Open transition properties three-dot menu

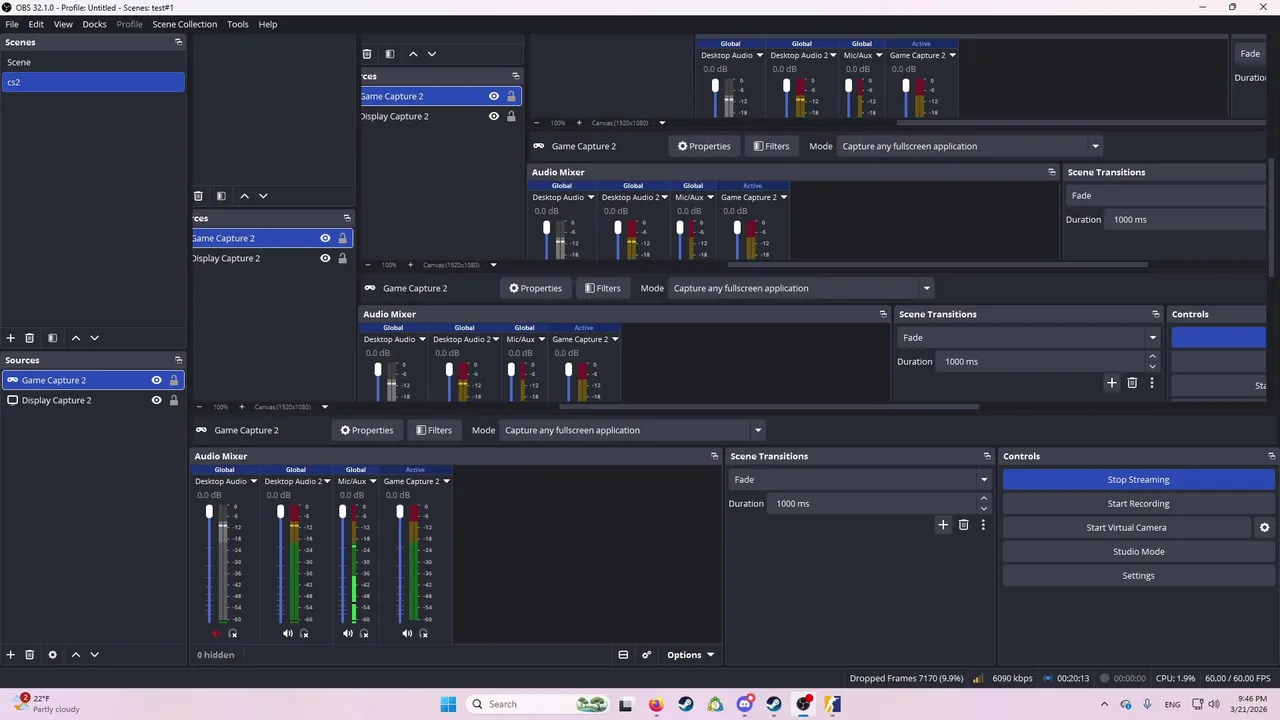983,525
